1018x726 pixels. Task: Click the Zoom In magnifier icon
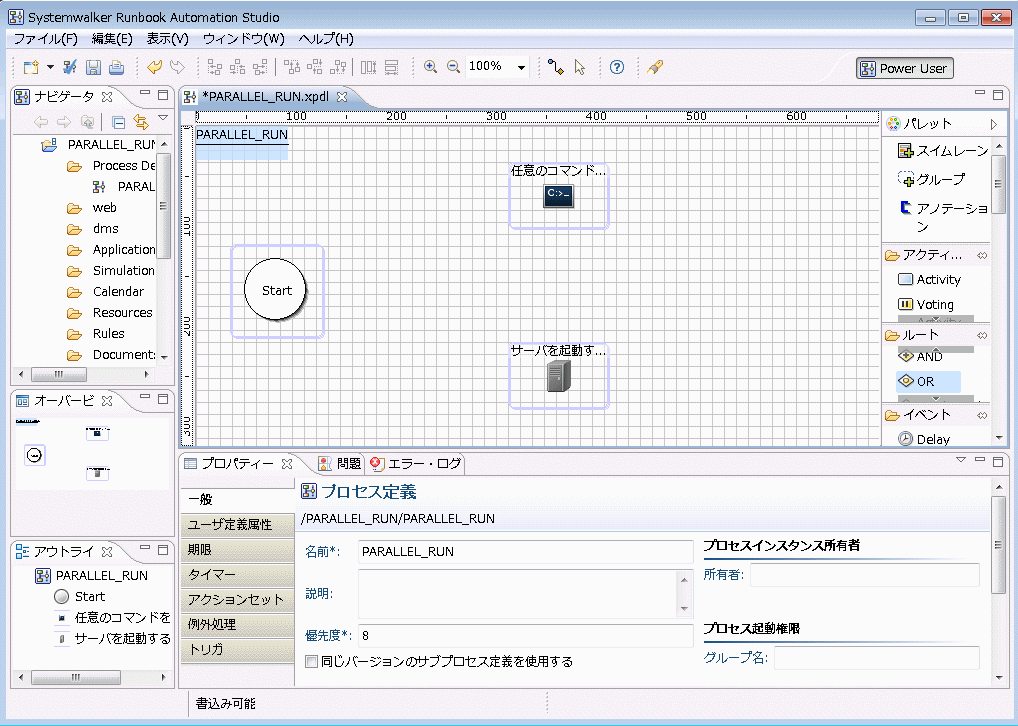[x=430, y=67]
